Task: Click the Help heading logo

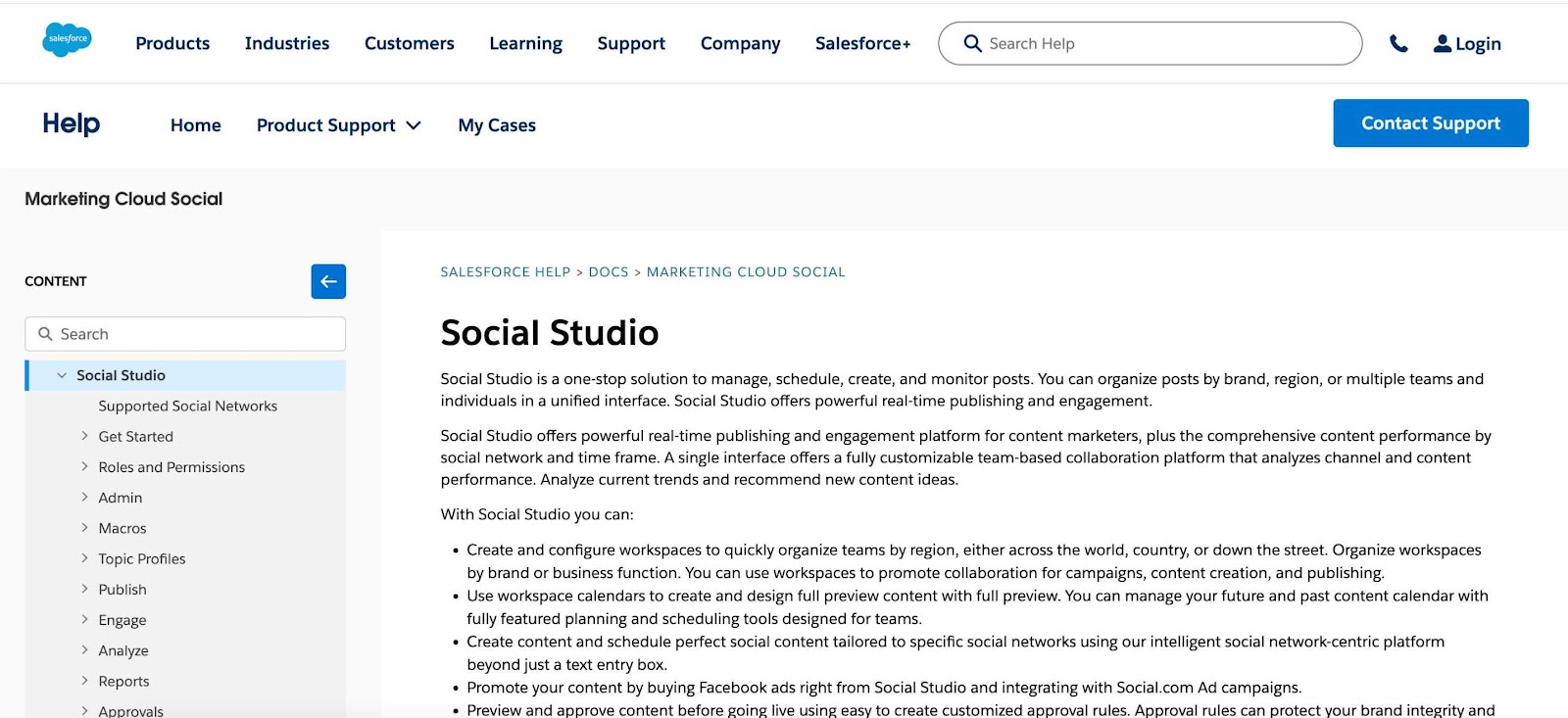Action: pyautogui.click(x=72, y=123)
